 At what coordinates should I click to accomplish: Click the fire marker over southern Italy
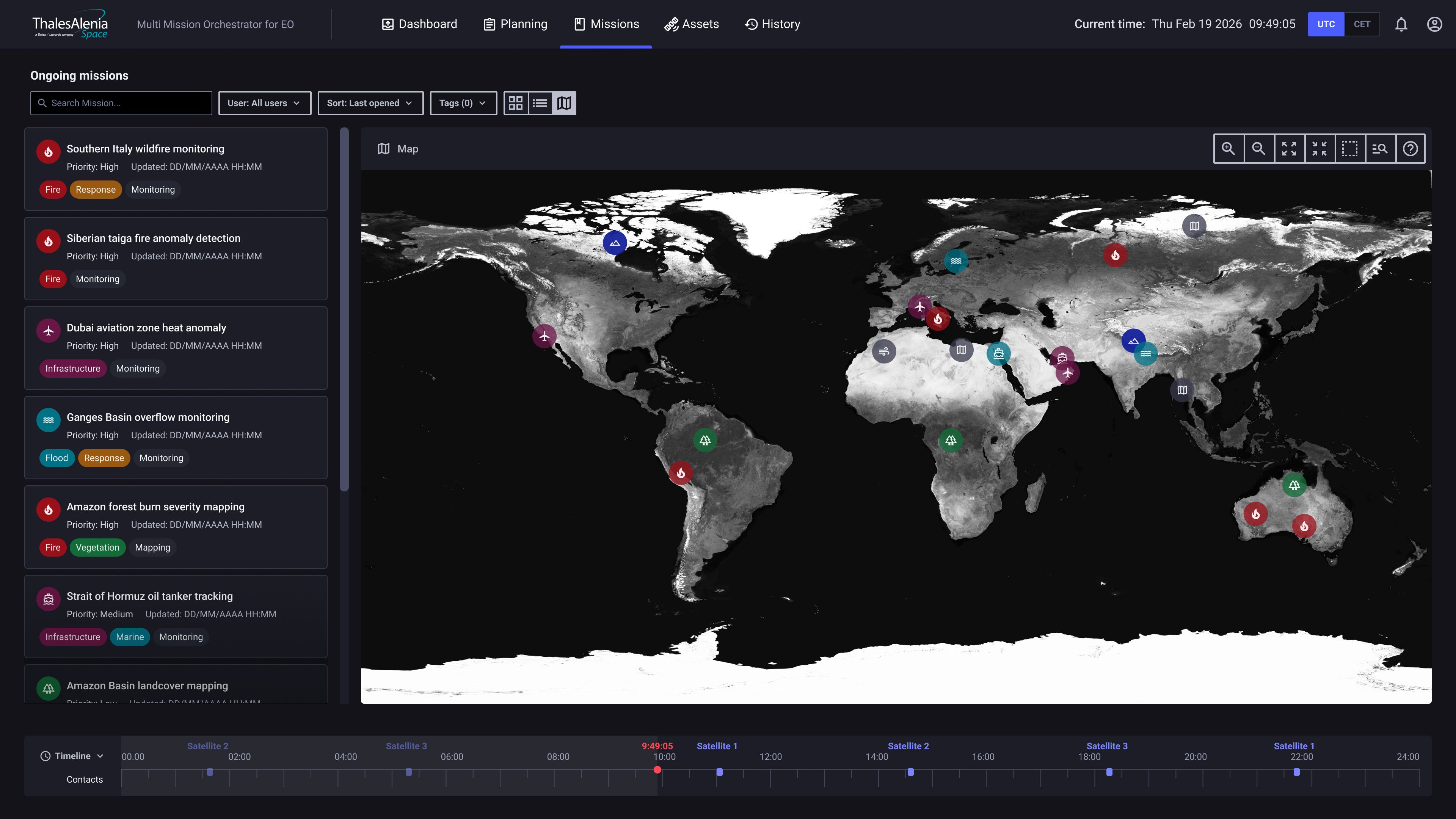[x=938, y=319]
